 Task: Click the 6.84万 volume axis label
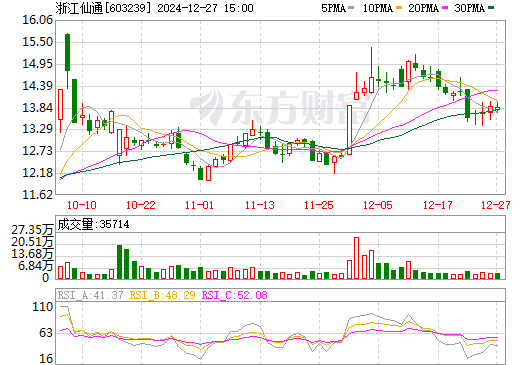(36, 266)
